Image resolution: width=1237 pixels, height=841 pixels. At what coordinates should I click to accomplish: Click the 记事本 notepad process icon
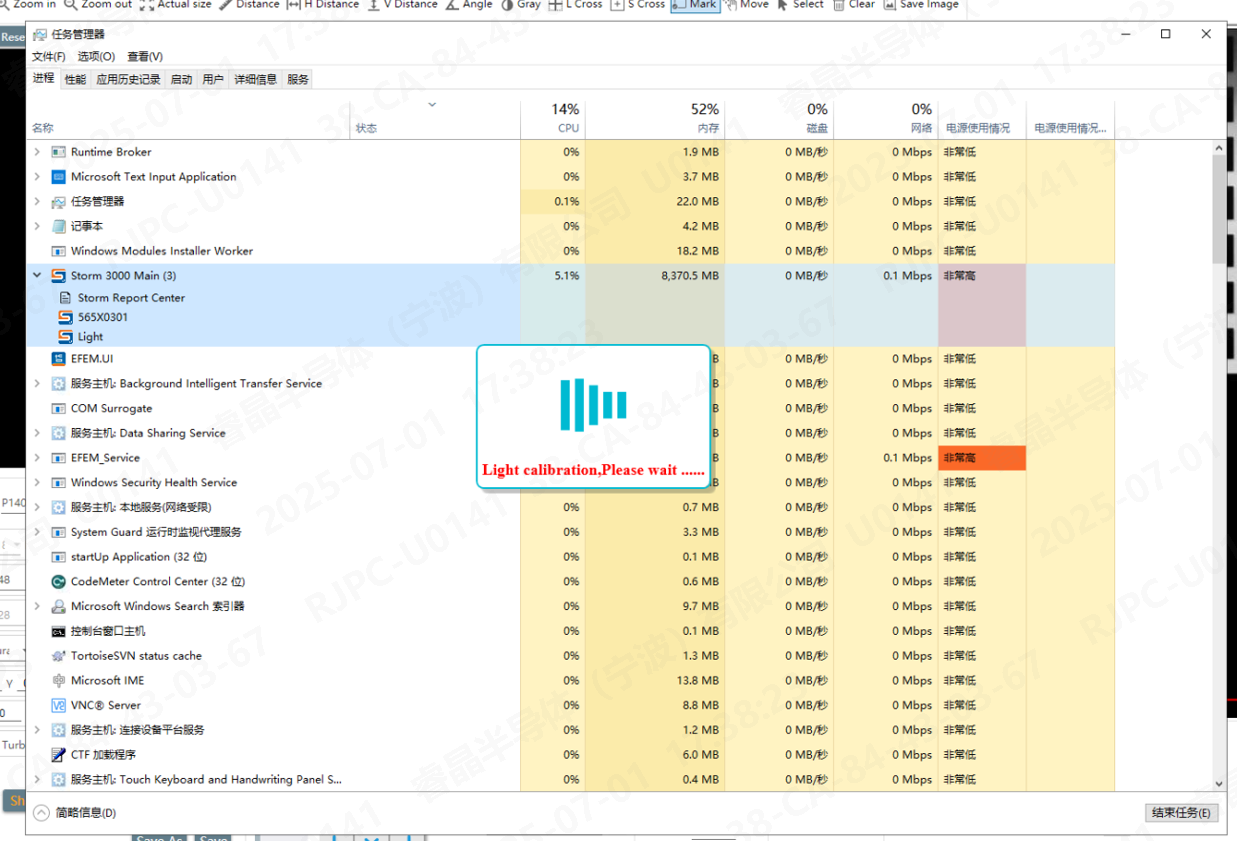tap(58, 226)
